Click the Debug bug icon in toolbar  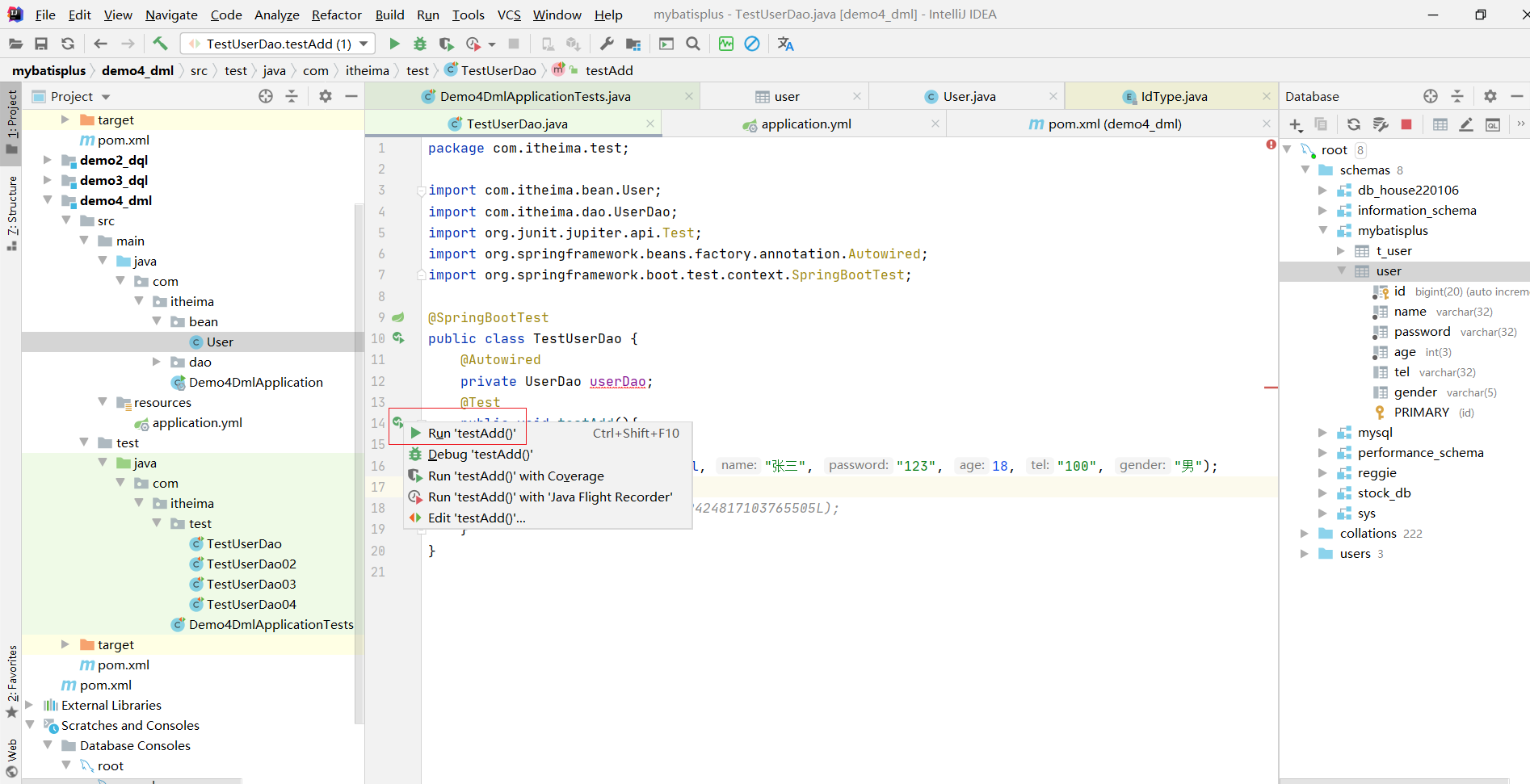tap(420, 44)
